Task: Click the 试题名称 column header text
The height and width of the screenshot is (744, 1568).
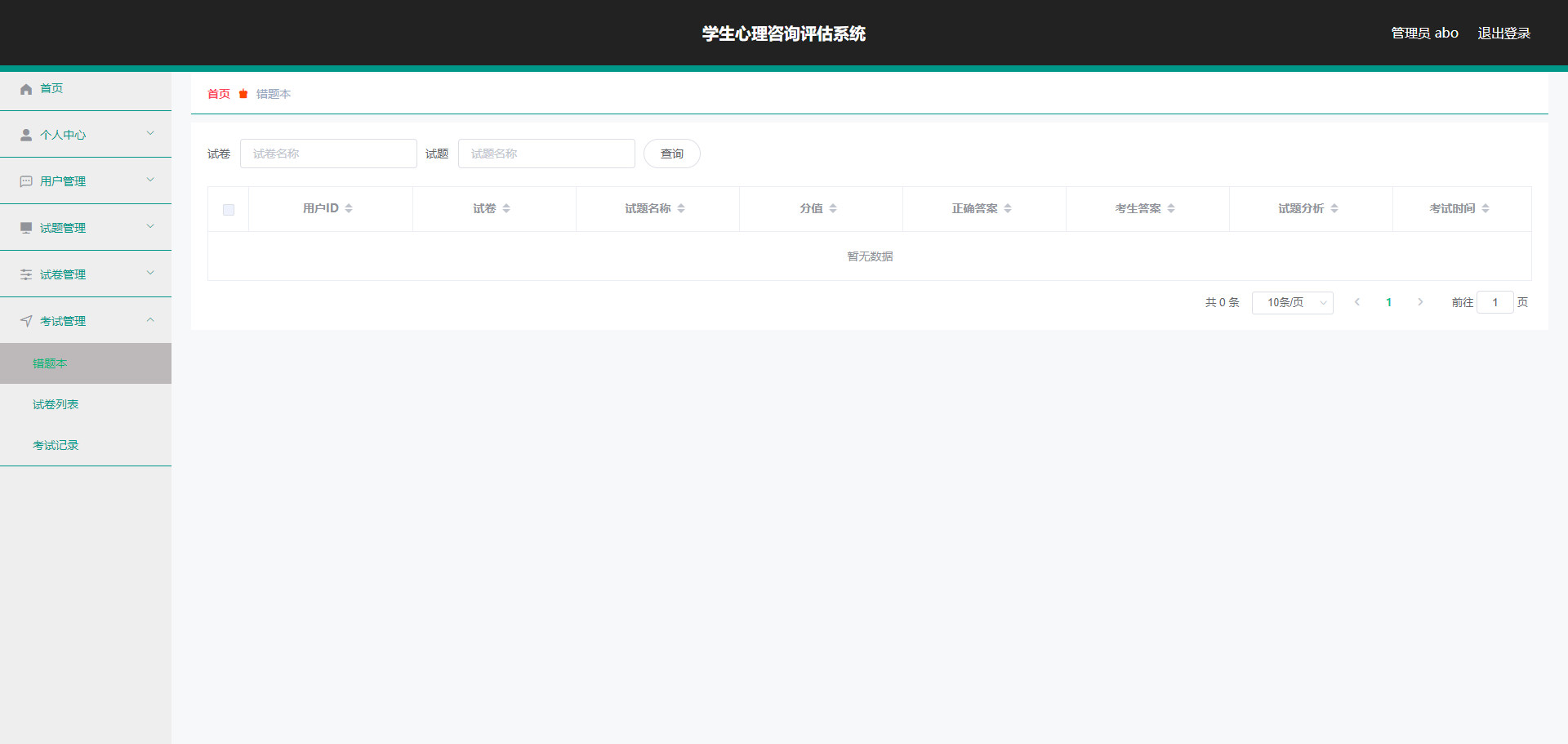Action: coord(648,208)
